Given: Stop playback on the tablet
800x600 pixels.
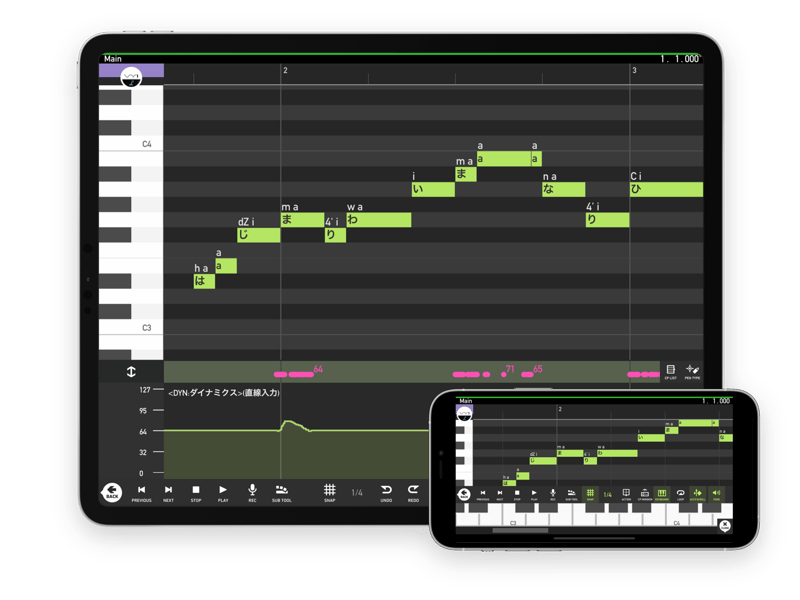Looking at the screenshot, I should point(196,493).
